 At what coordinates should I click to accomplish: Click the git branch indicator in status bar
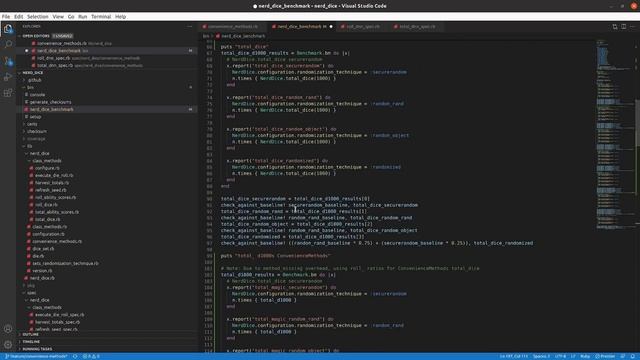[36, 356]
